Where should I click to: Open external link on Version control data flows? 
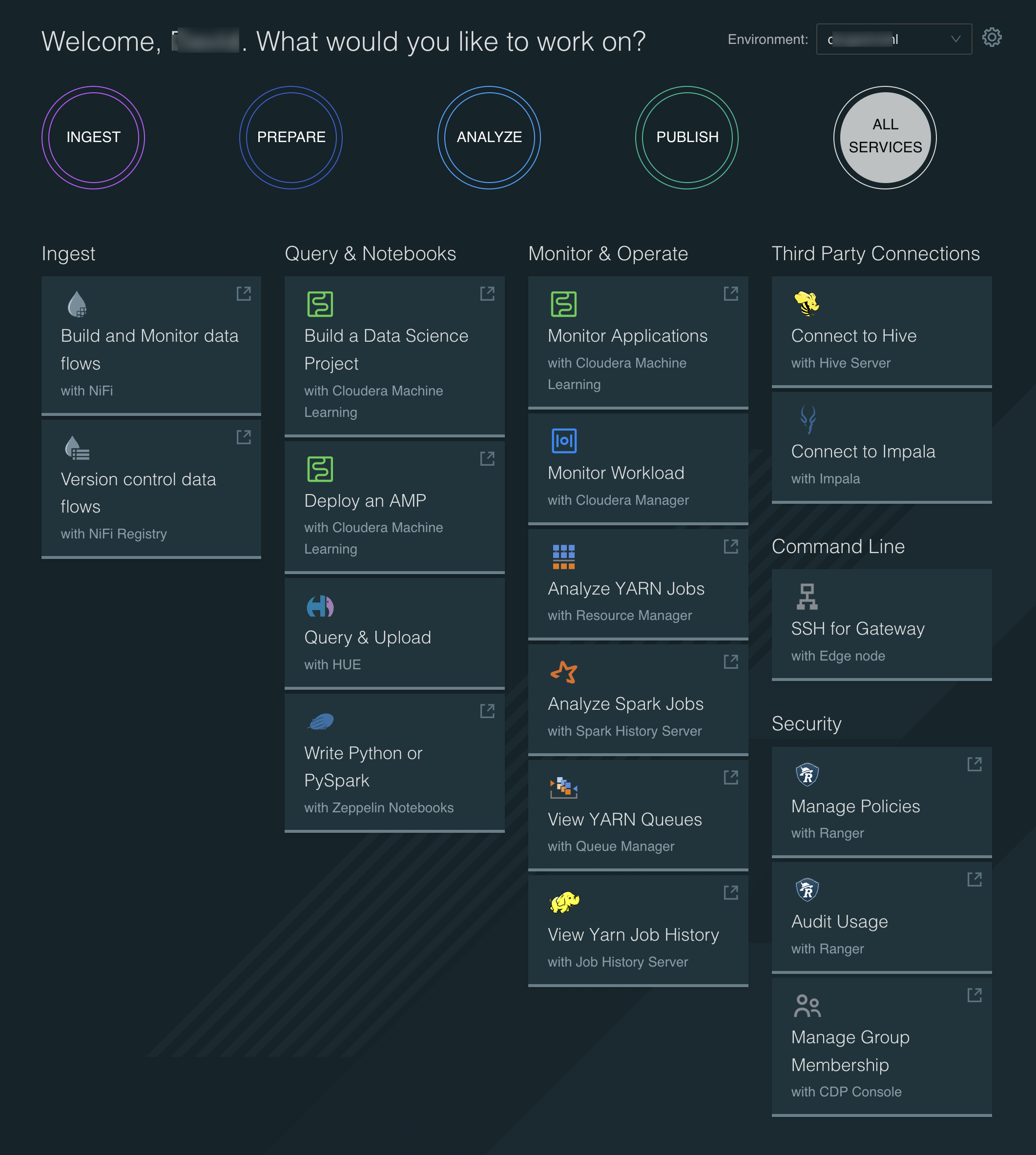pos(244,437)
